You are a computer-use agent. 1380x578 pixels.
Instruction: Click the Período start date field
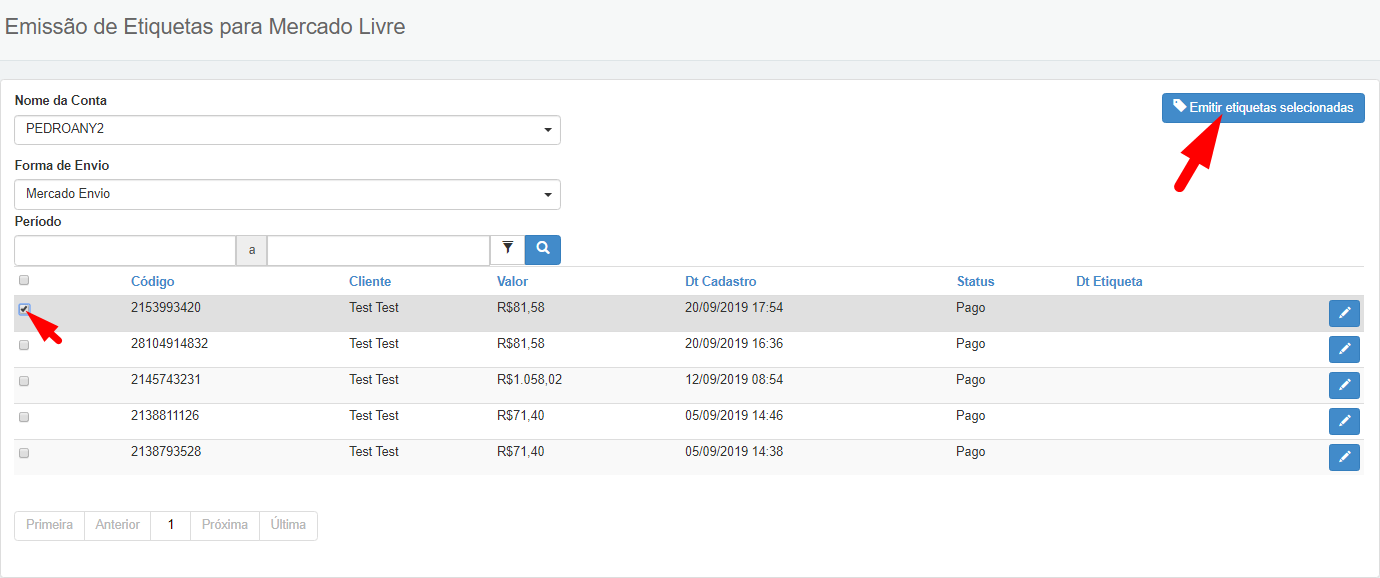pyautogui.click(x=125, y=250)
